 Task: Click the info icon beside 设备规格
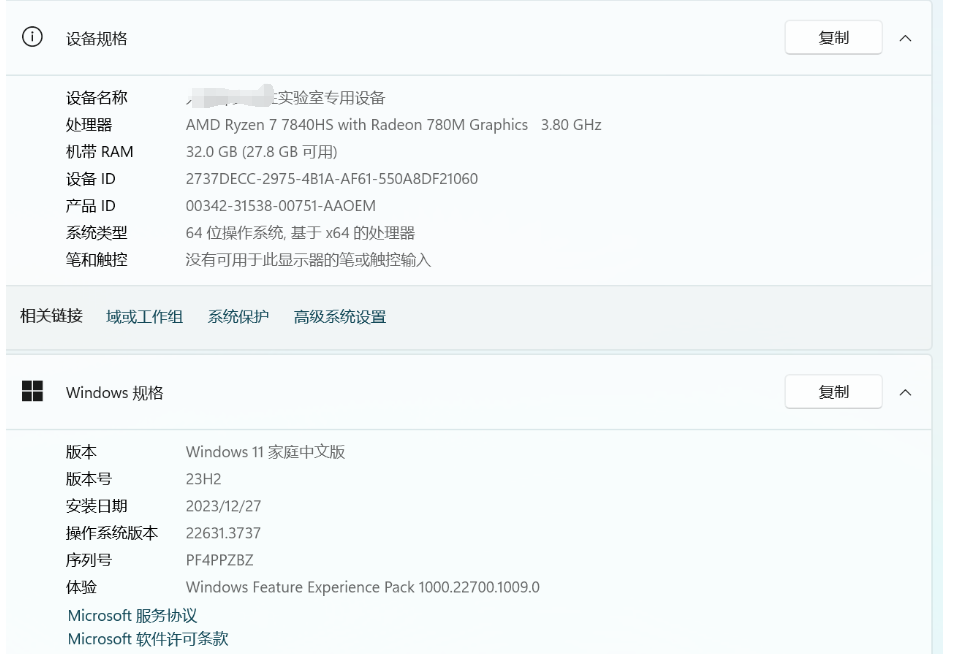(32, 37)
